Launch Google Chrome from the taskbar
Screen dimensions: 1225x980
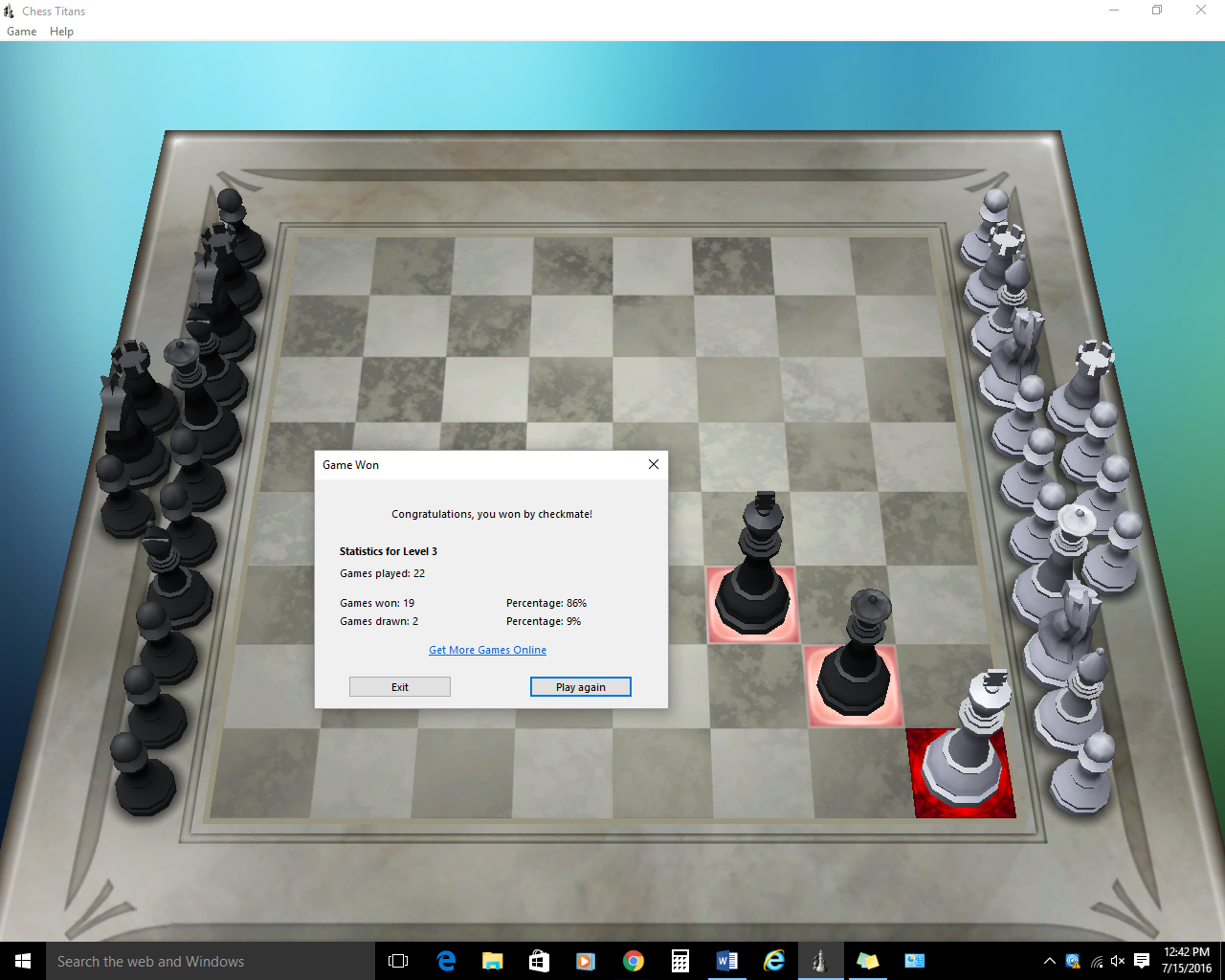click(x=633, y=961)
